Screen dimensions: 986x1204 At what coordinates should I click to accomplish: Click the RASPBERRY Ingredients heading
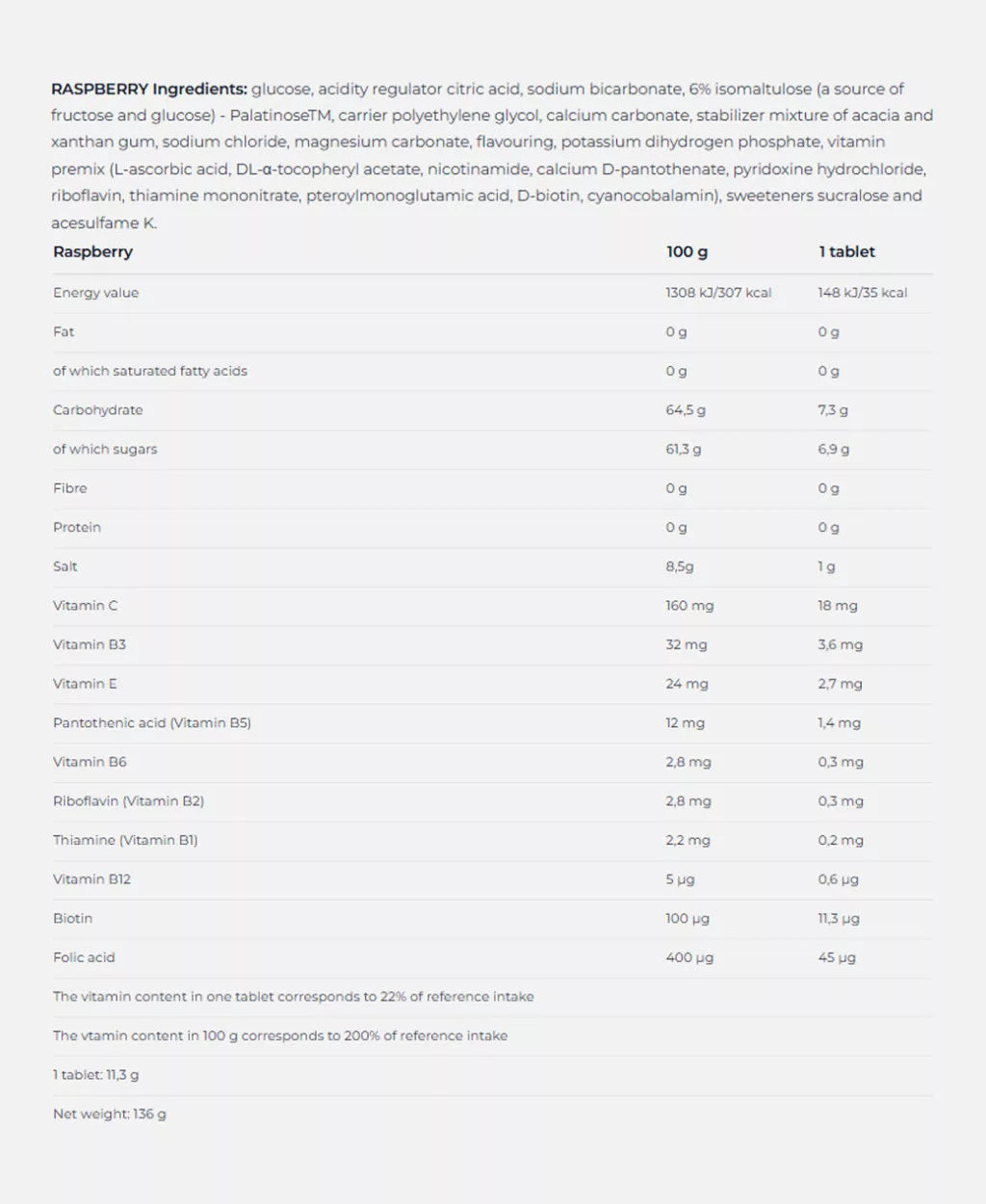pyautogui.click(x=149, y=89)
